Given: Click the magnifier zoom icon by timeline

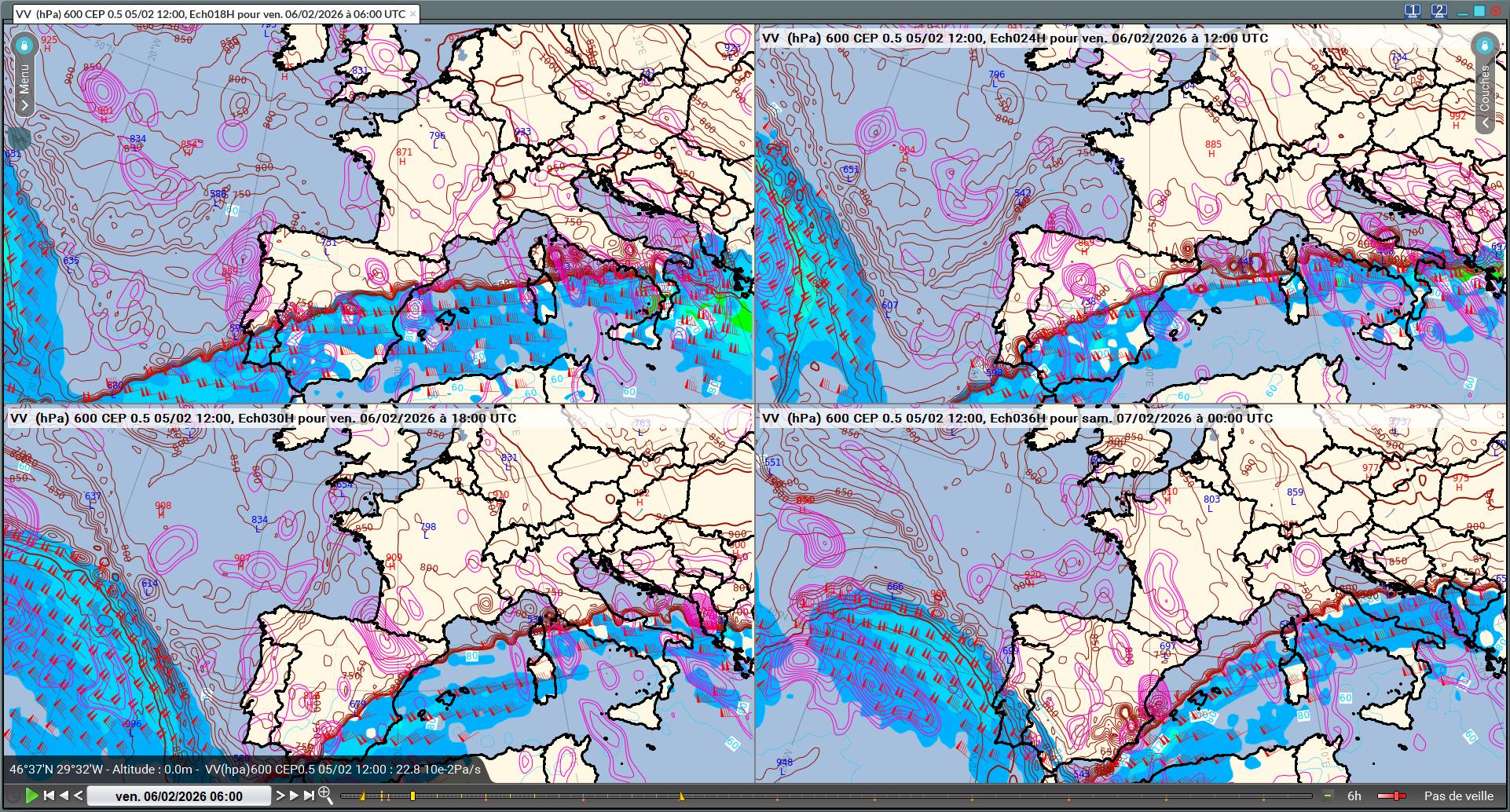Looking at the screenshot, I should [324, 796].
